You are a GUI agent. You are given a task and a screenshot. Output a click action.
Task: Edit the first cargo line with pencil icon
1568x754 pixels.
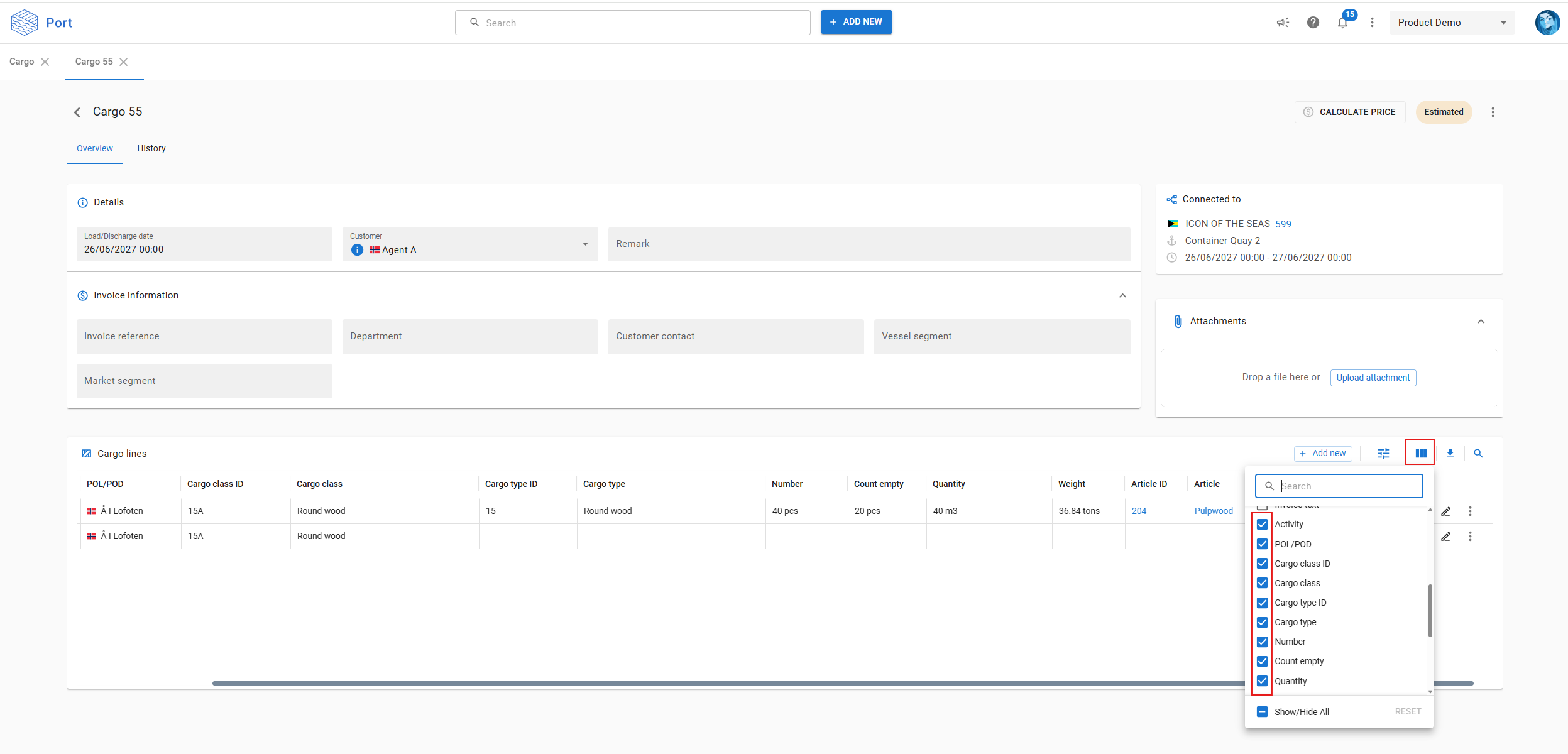pyautogui.click(x=1445, y=511)
